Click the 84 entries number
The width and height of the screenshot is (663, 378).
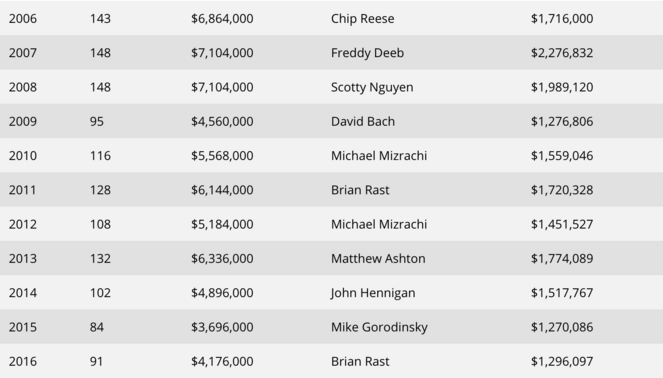(96, 327)
